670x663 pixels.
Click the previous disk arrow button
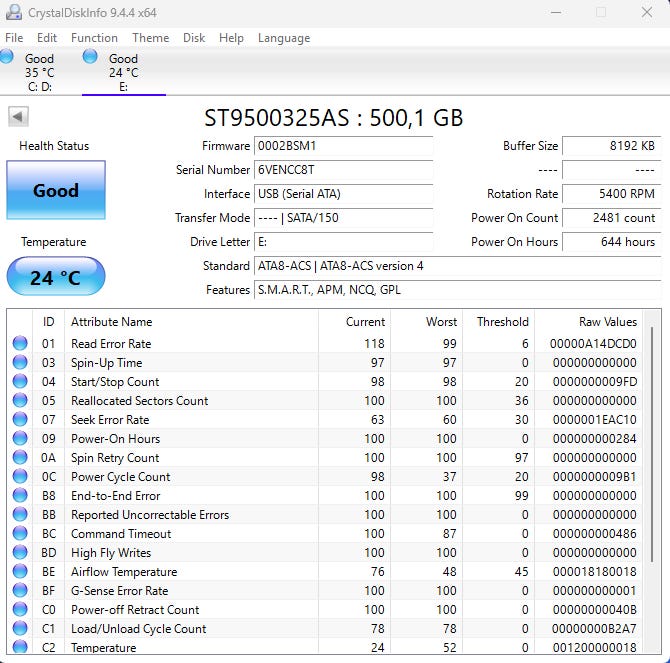(x=18, y=117)
